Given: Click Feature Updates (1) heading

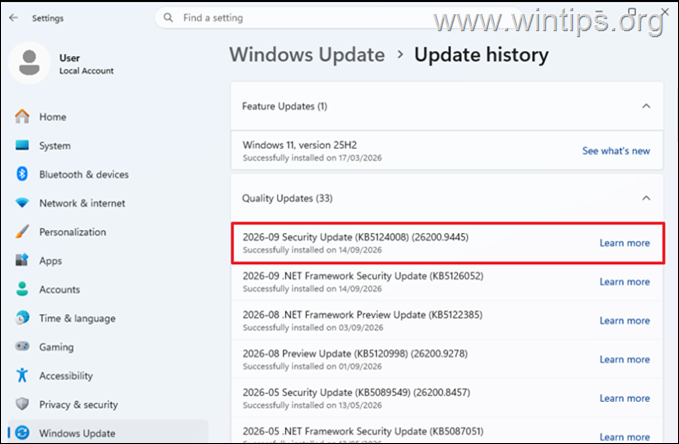Looking at the screenshot, I should coord(285,106).
